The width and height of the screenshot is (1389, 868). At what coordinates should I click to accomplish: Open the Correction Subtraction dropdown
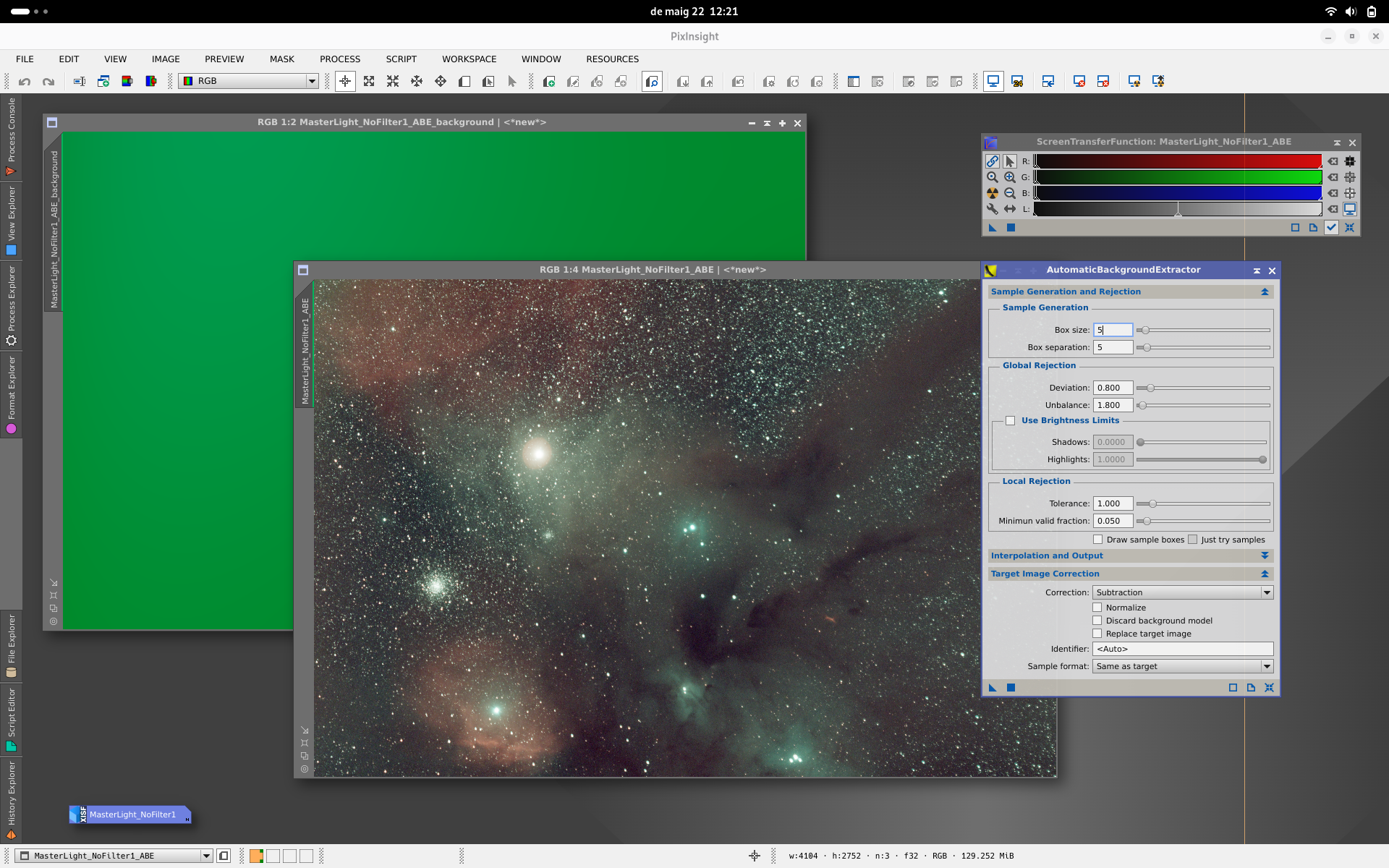click(x=1183, y=592)
